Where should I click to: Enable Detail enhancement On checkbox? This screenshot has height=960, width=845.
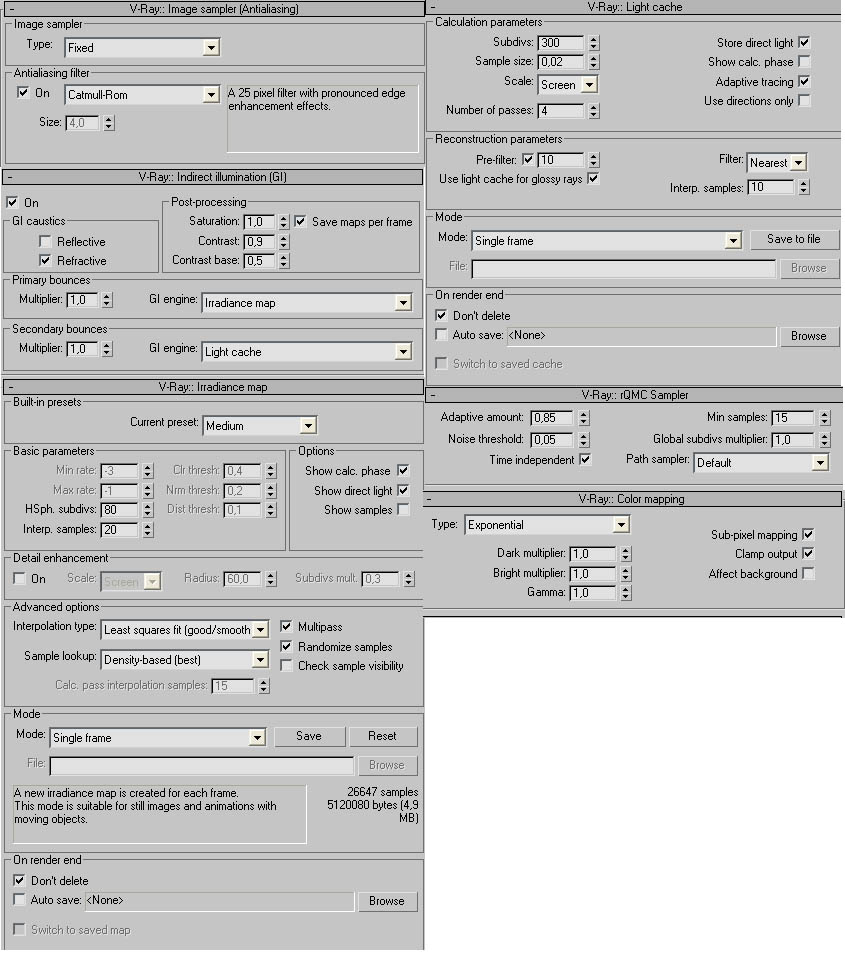point(20,579)
